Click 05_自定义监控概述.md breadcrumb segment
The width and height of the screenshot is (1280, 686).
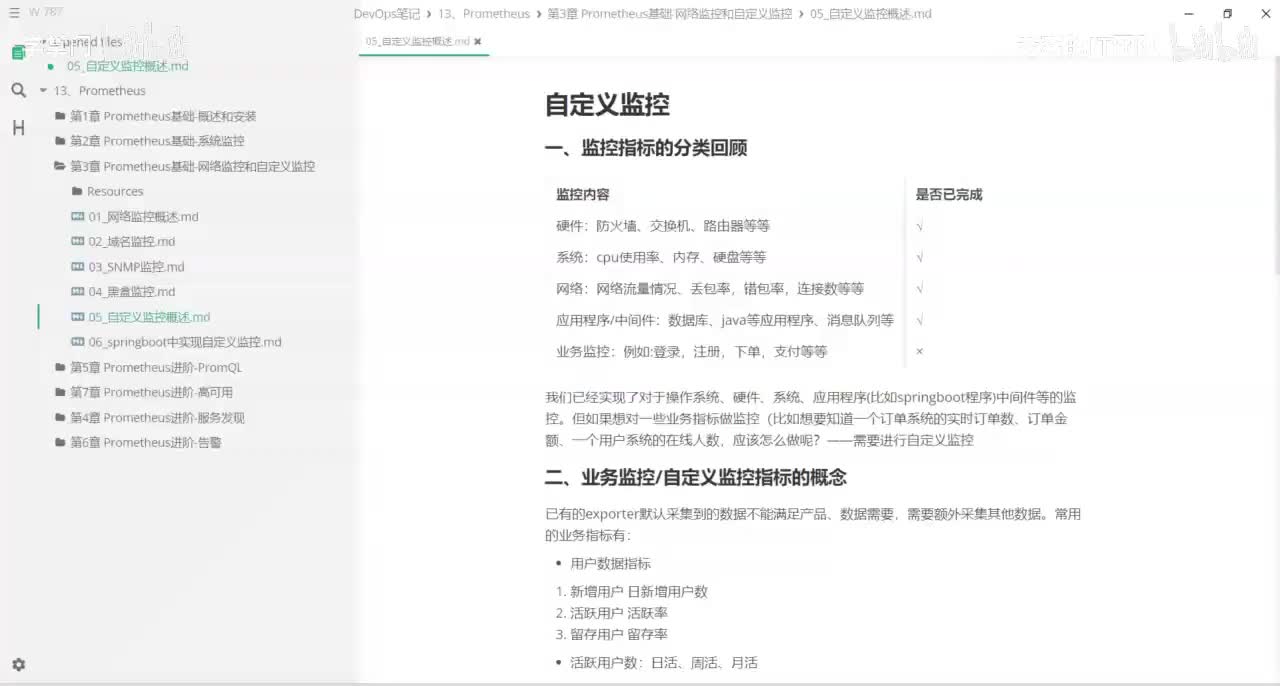[870, 14]
